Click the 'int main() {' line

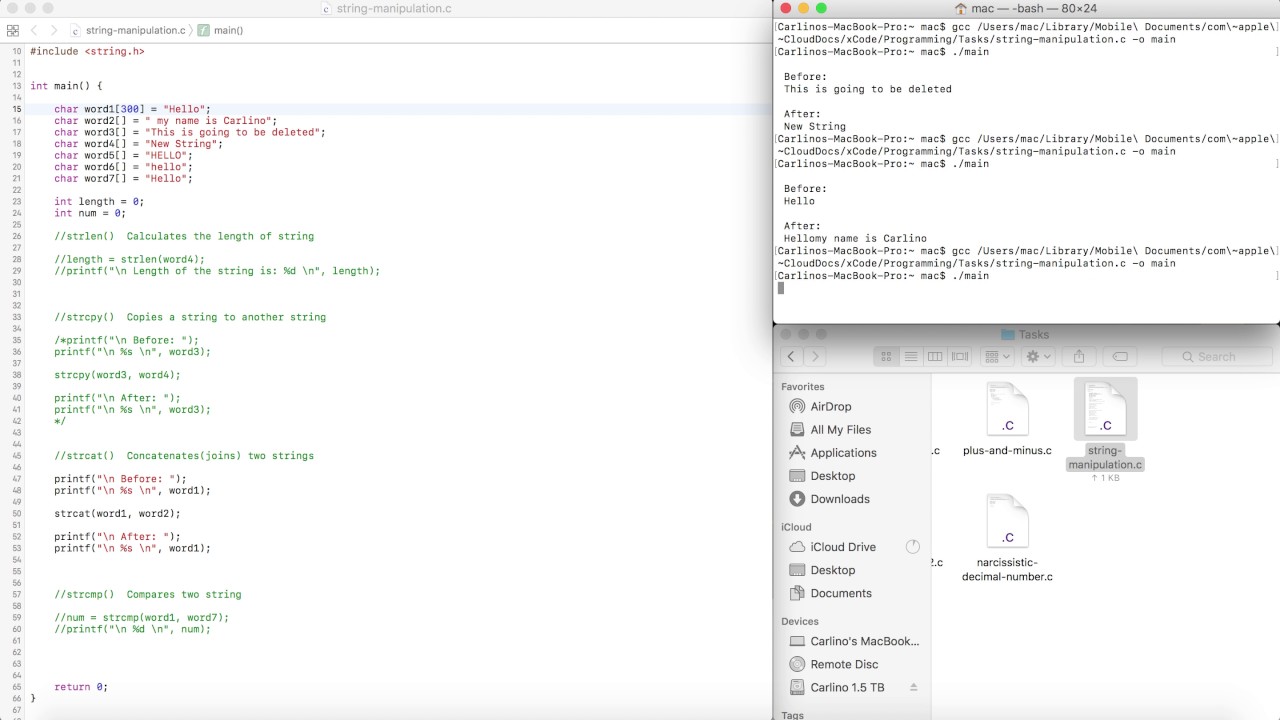tap(66, 86)
